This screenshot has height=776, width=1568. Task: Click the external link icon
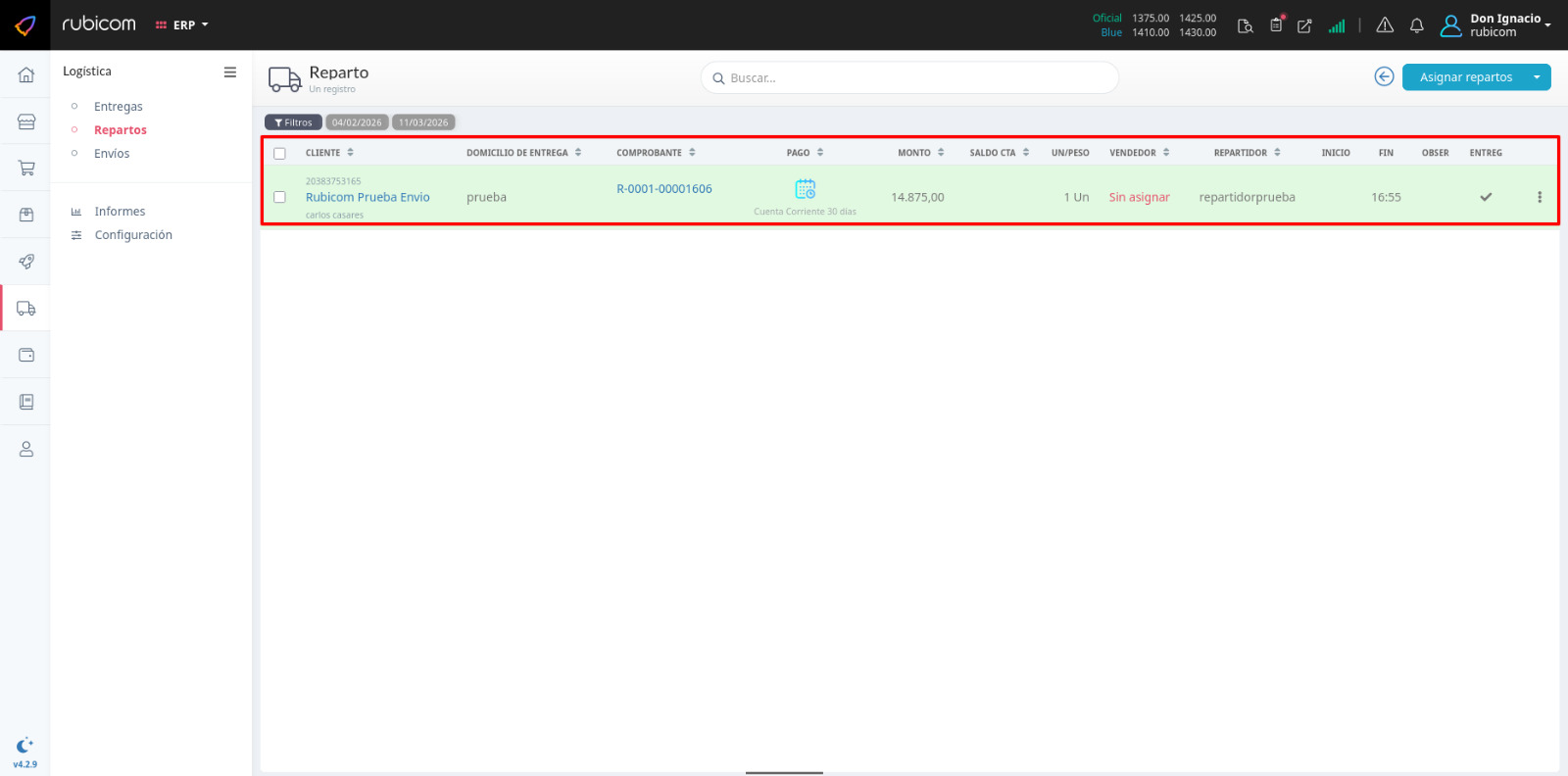pyautogui.click(x=1304, y=25)
